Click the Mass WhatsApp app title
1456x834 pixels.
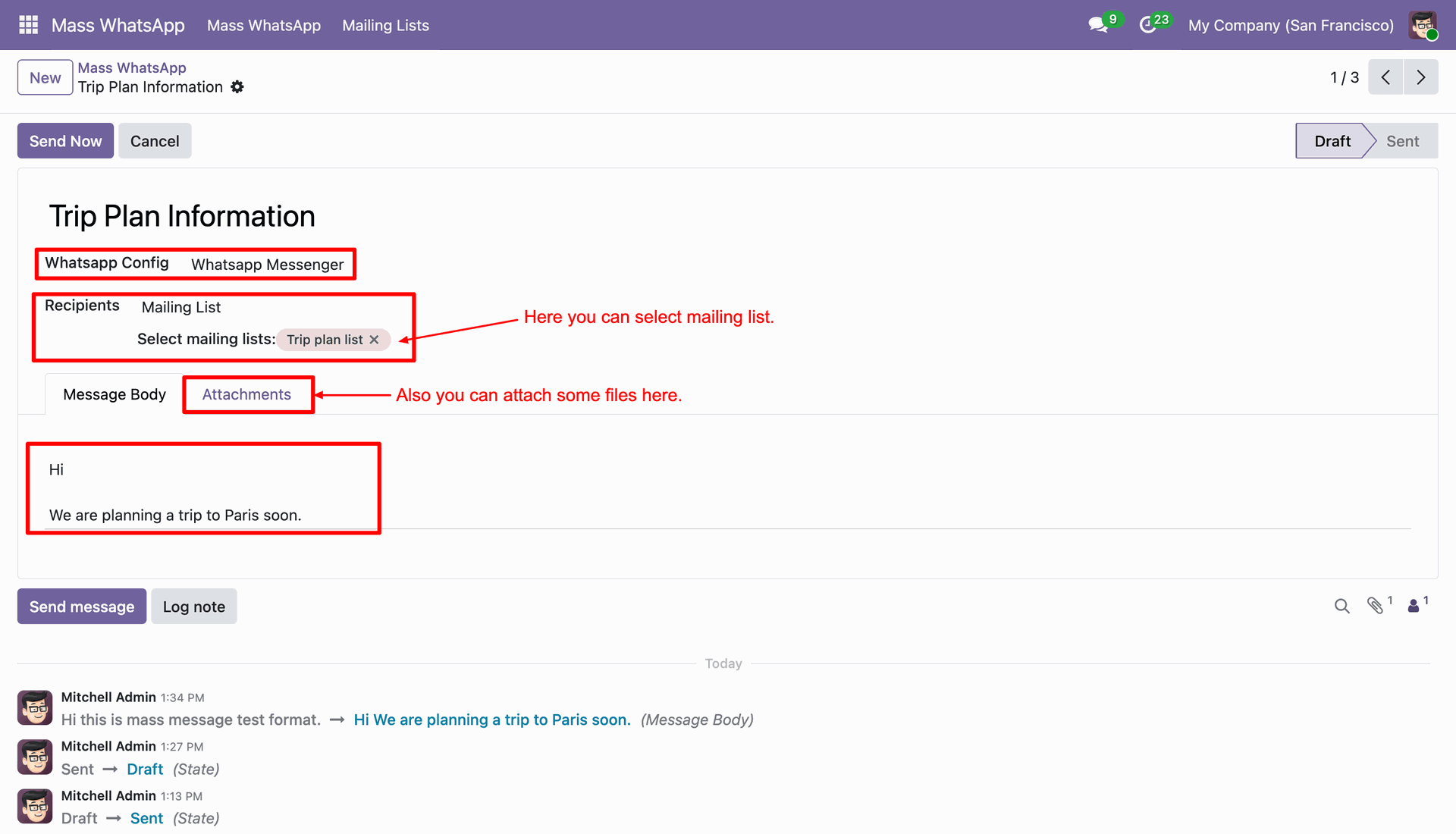pos(118,25)
